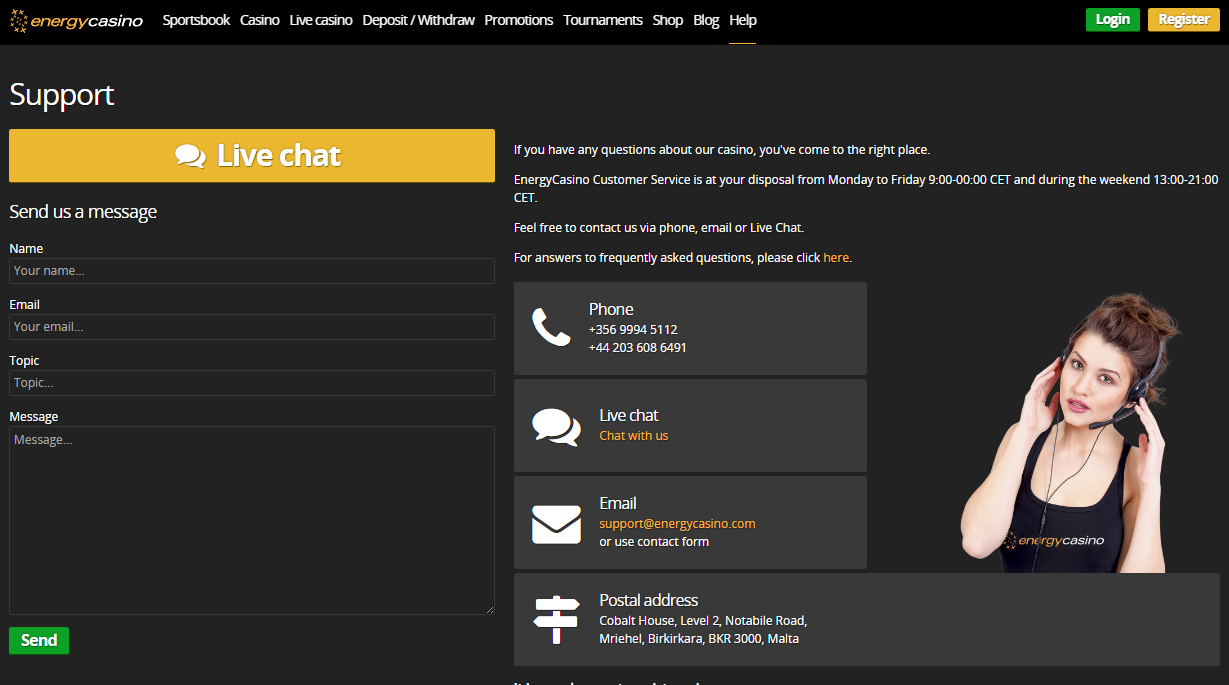Click the speech bubbles icon in Live chat card

click(x=556, y=426)
